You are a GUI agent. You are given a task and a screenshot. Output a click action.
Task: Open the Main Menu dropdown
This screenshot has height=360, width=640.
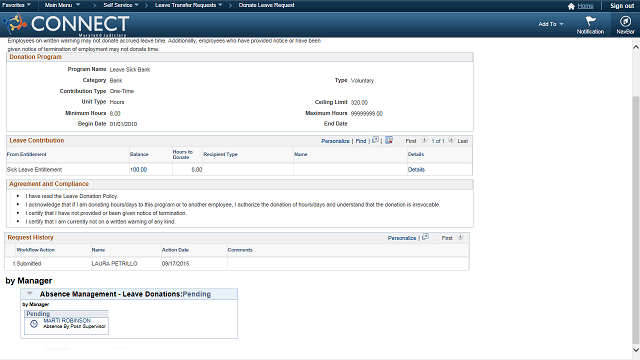click(62, 5)
